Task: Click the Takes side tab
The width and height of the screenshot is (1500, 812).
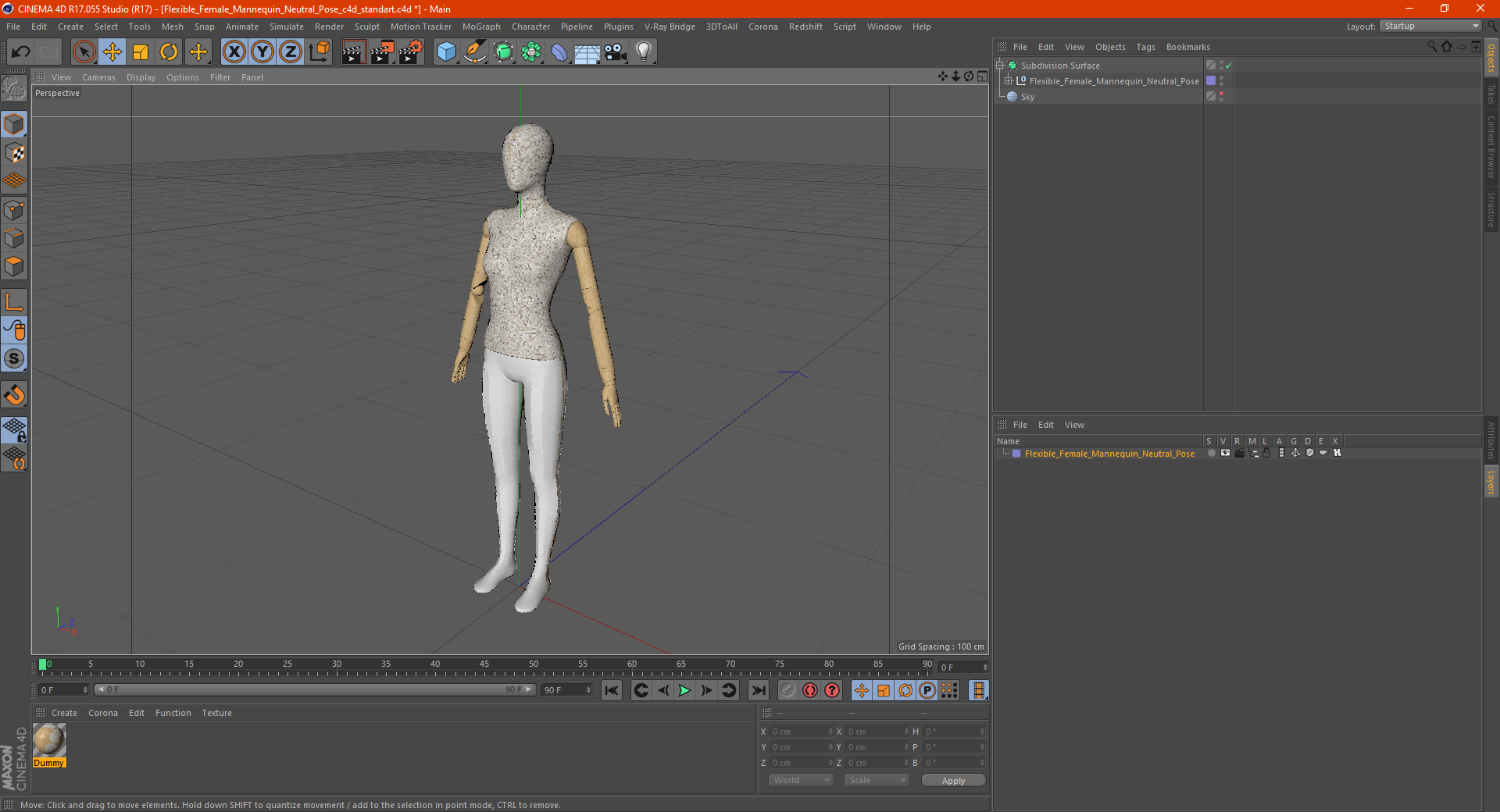Action: 1491,94
